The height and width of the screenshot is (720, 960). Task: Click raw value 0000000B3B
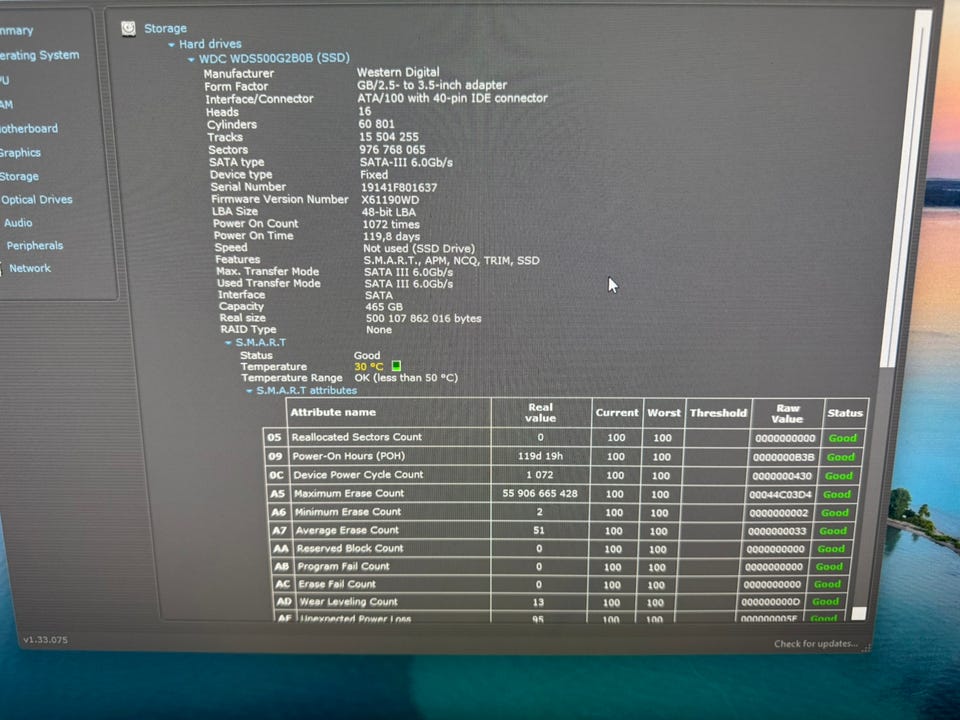coord(784,457)
